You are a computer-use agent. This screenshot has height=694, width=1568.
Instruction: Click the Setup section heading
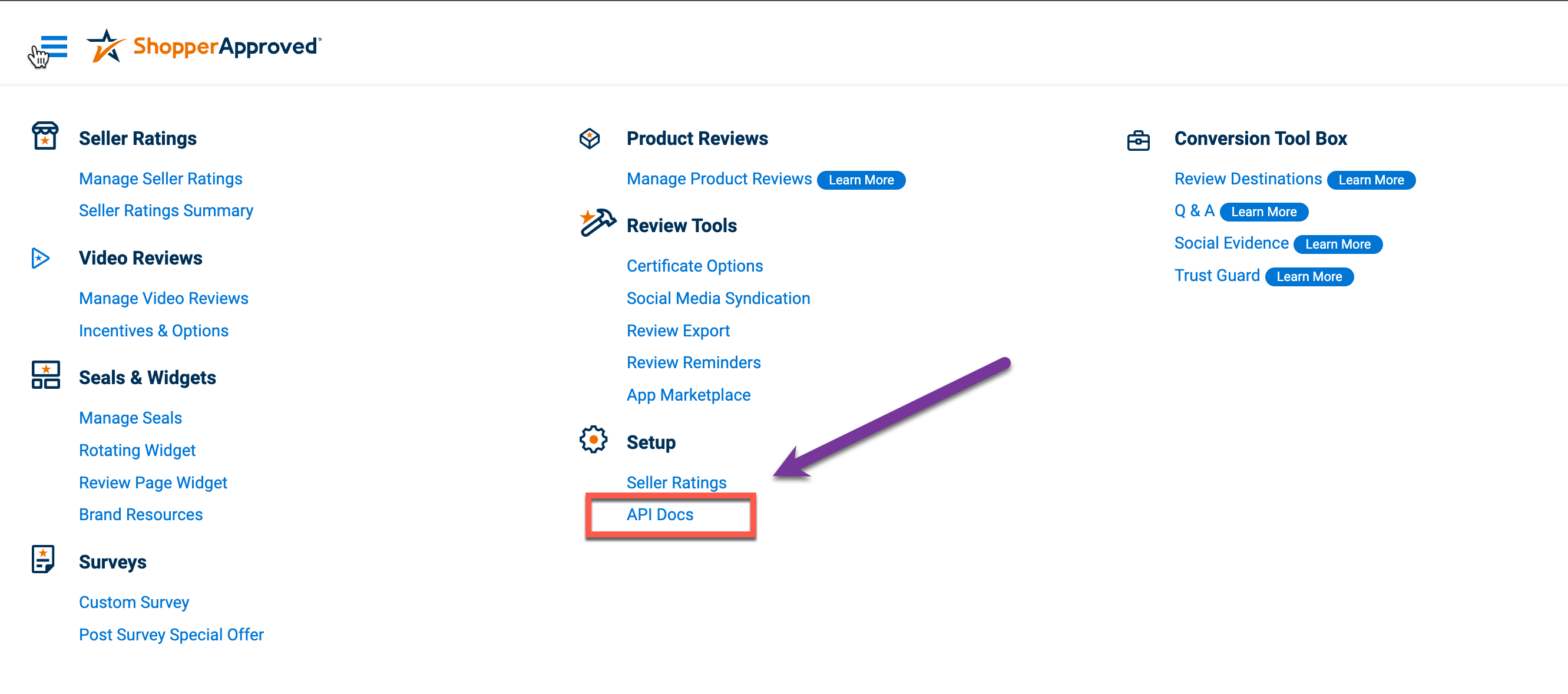click(x=651, y=442)
